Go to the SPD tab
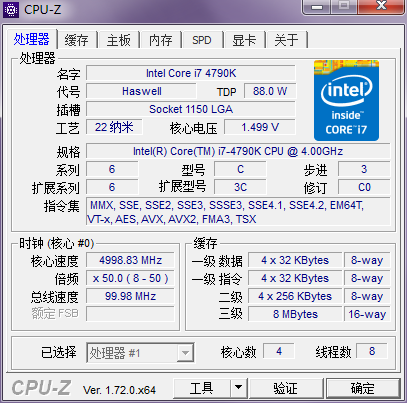 202,40
